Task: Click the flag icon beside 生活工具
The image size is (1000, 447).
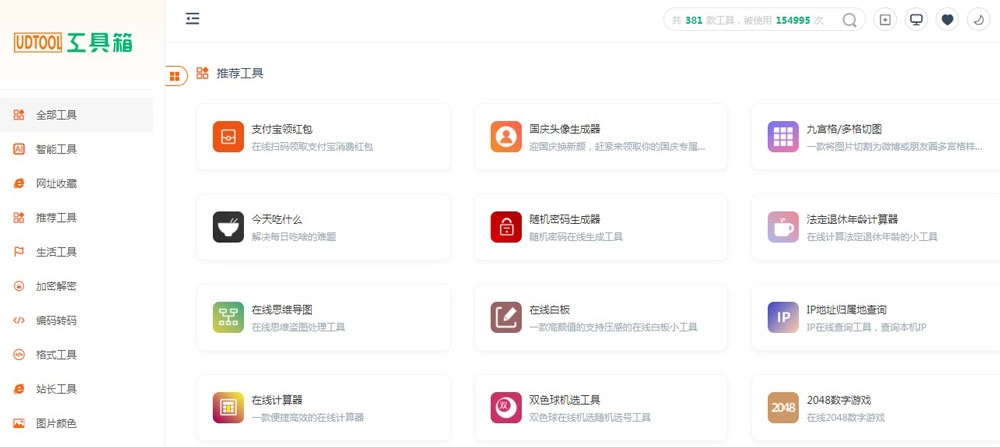Action: click(x=18, y=252)
